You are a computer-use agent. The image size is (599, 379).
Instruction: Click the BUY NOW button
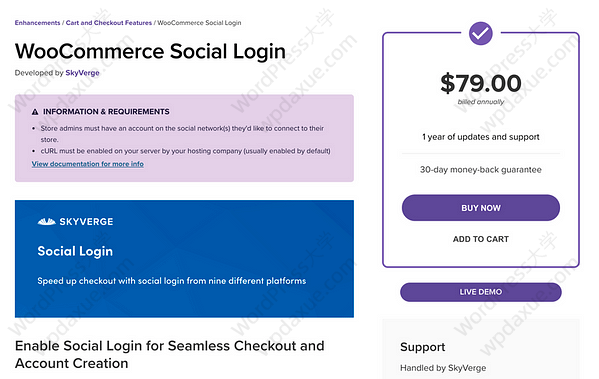tap(481, 208)
